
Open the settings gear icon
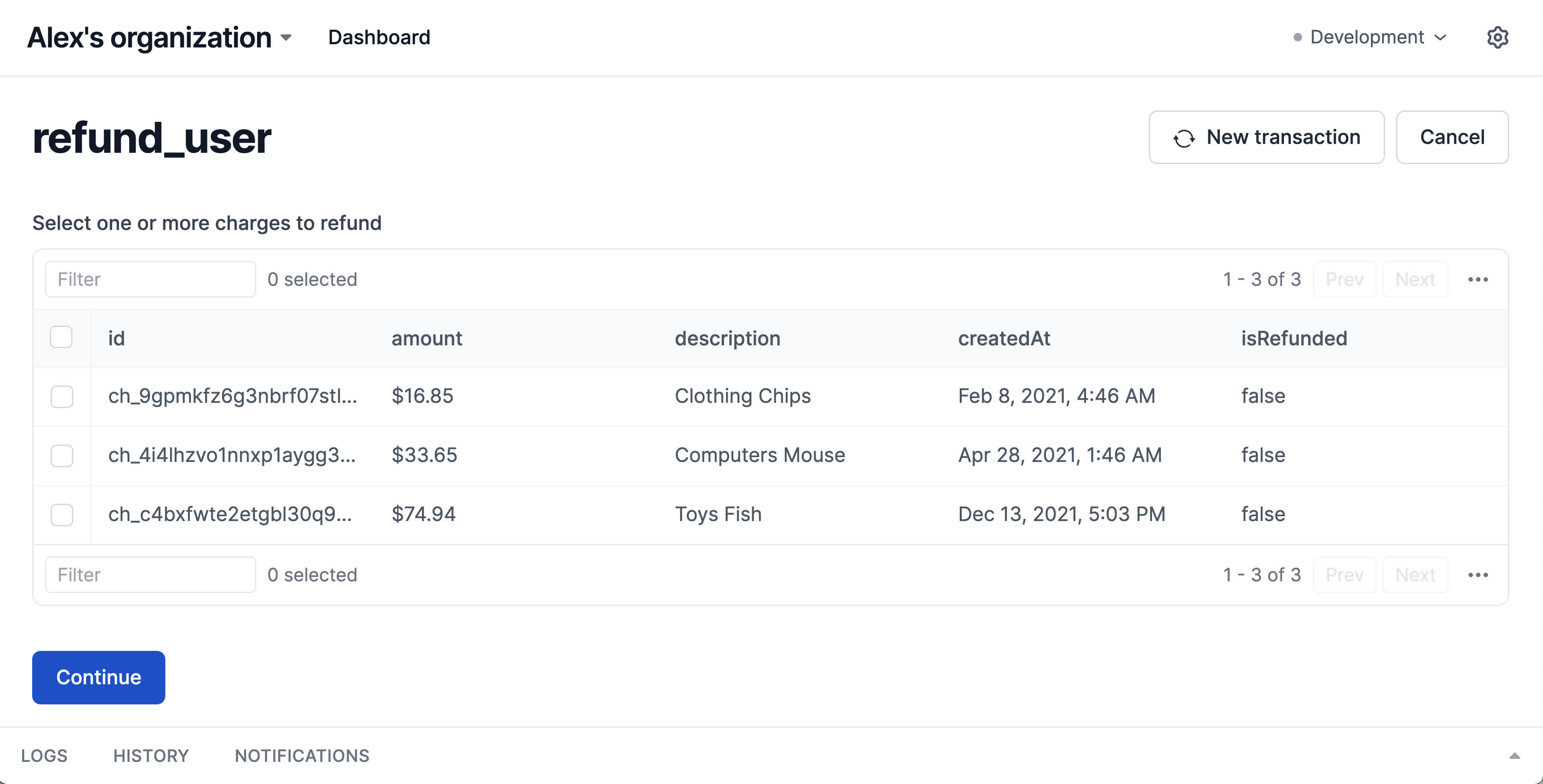[x=1497, y=37]
